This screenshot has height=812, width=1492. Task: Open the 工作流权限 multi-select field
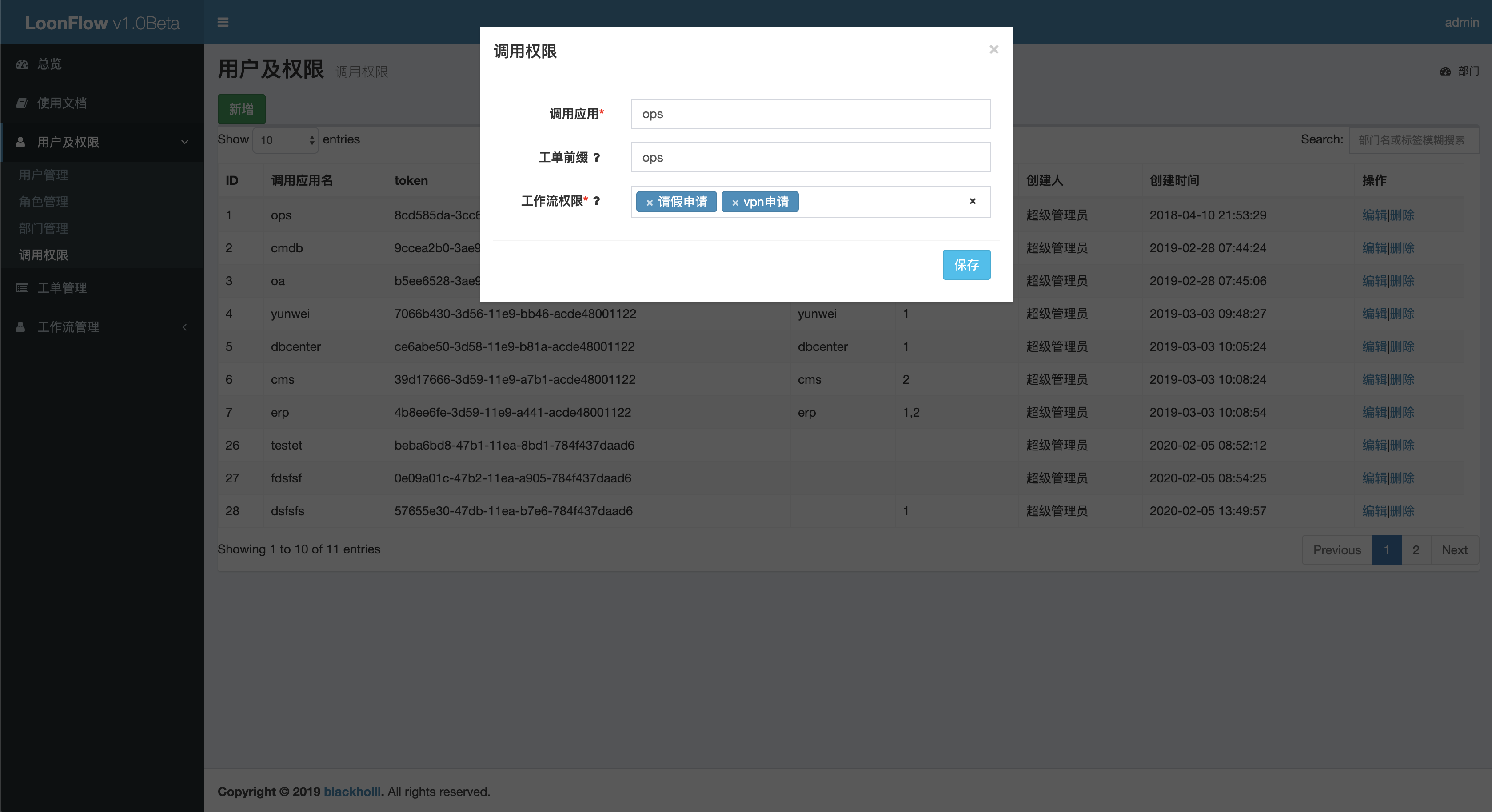point(810,202)
